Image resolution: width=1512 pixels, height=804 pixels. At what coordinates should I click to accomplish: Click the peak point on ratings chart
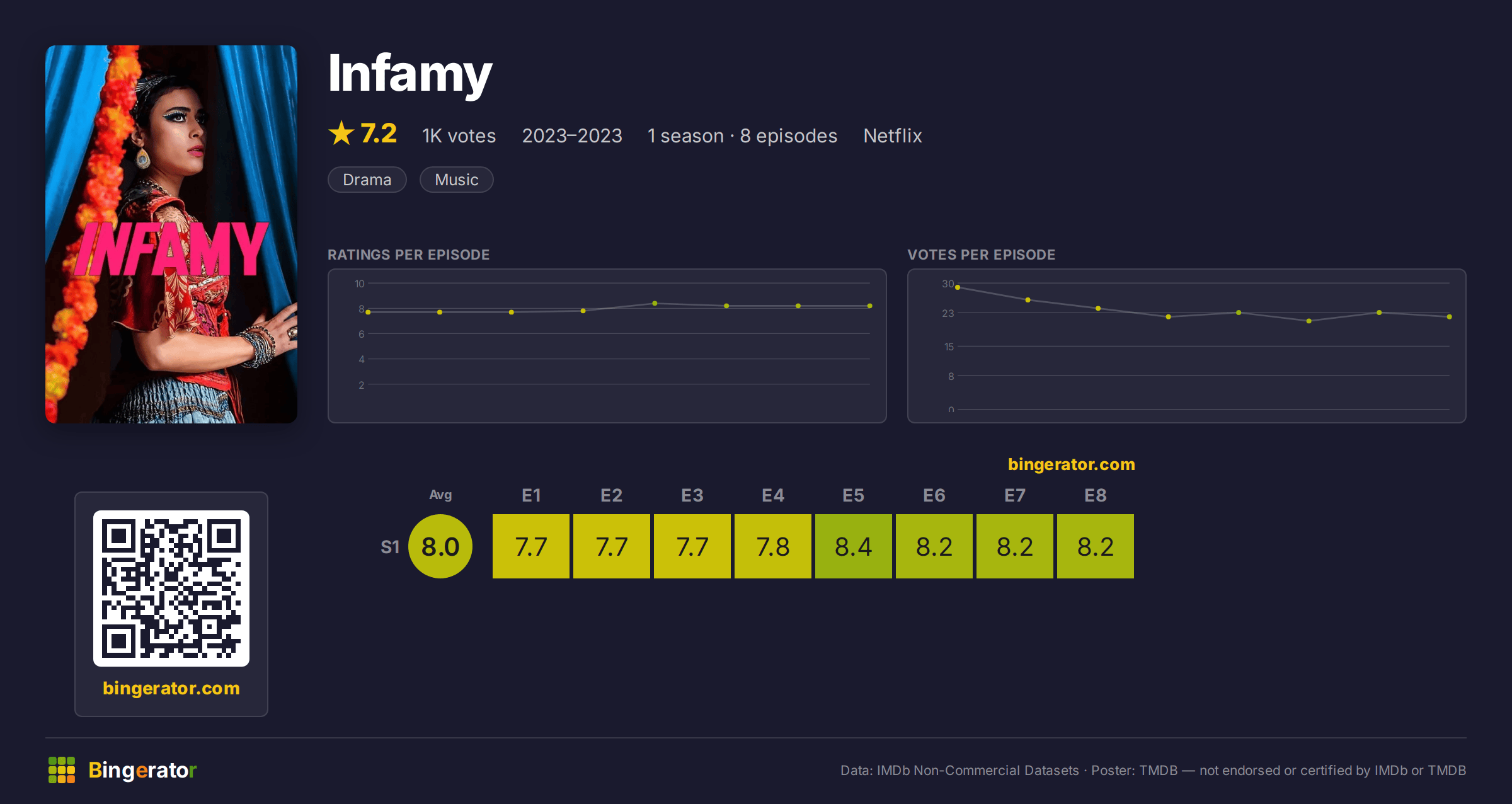pos(655,304)
